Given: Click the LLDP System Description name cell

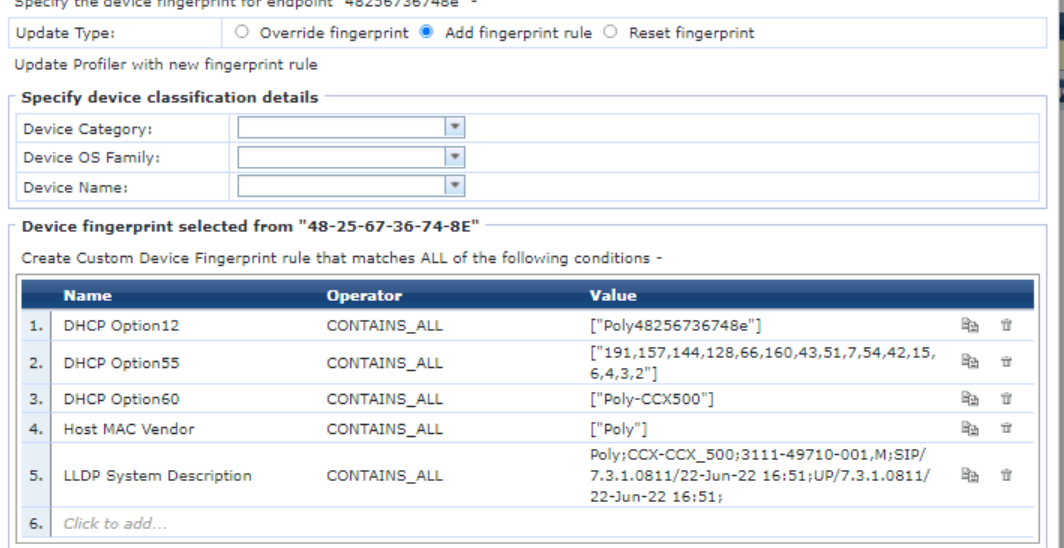Looking at the screenshot, I should [157, 476].
